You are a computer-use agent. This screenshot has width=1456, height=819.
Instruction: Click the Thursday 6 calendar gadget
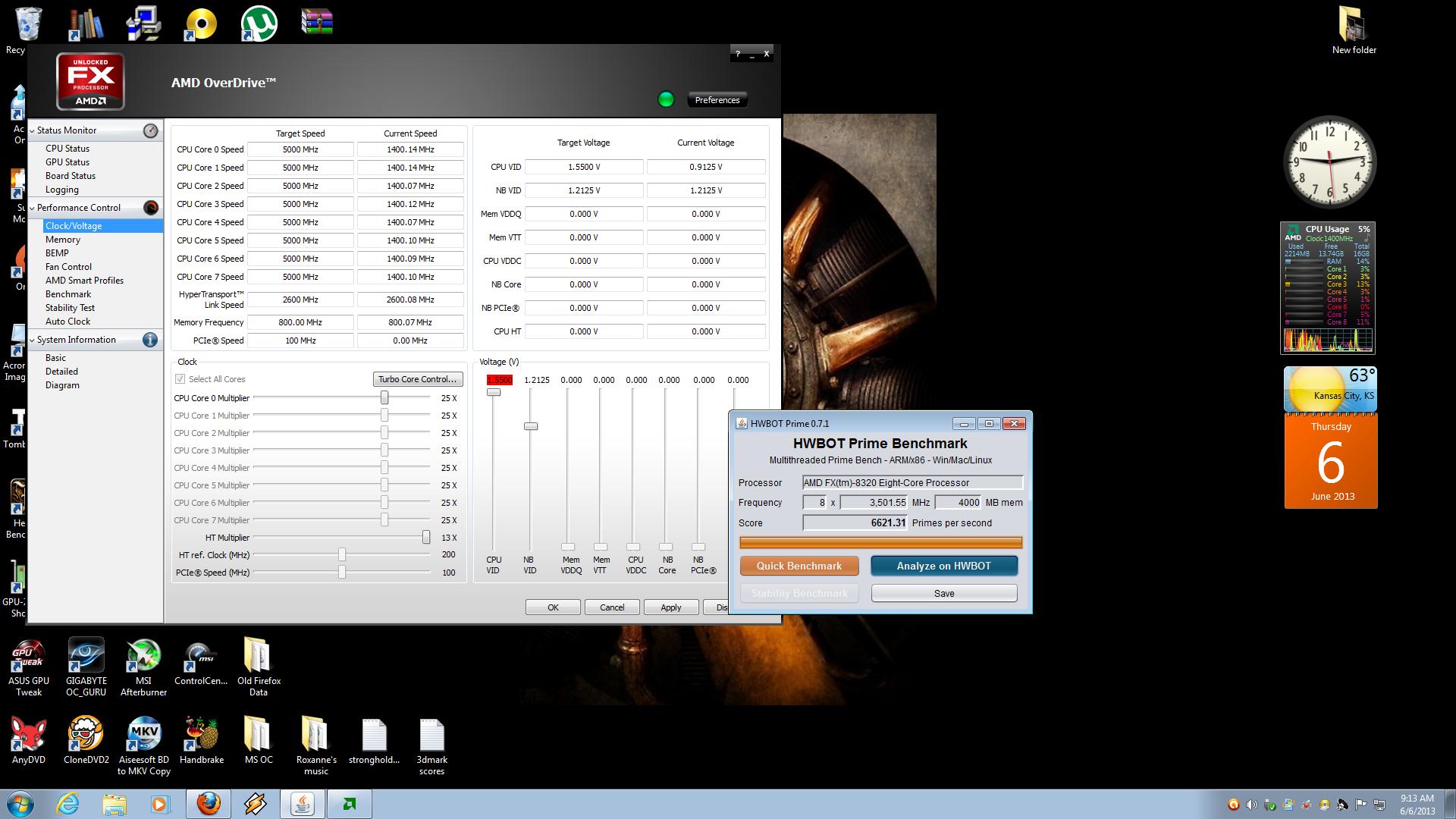click(1331, 460)
